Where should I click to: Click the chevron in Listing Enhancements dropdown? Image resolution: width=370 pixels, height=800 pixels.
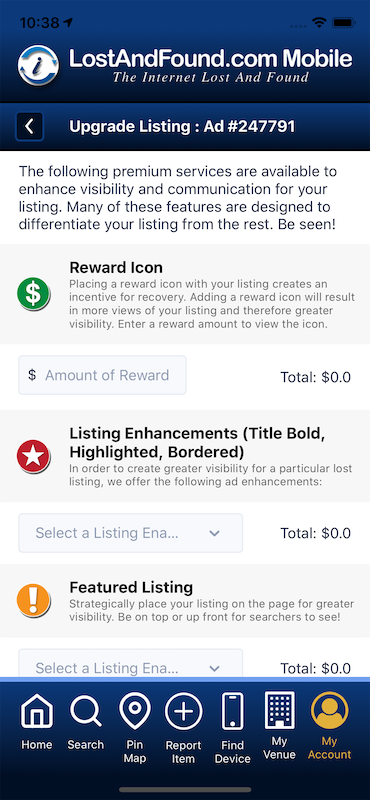(x=215, y=533)
